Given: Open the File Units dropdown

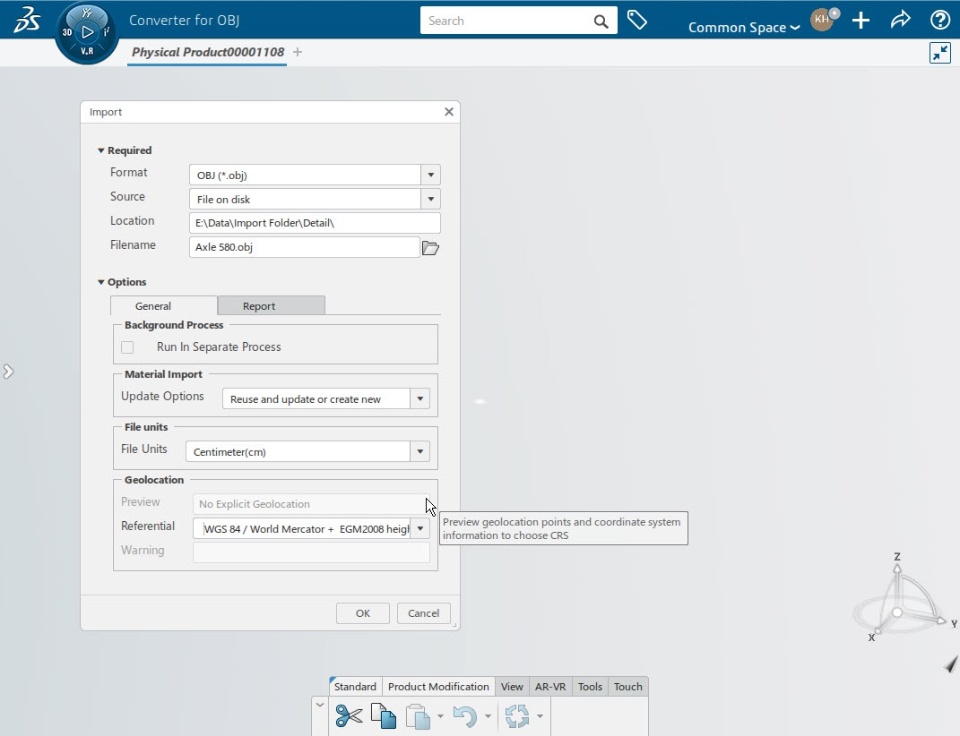Looking at the screenshot, I should click(x=420, y=451).
